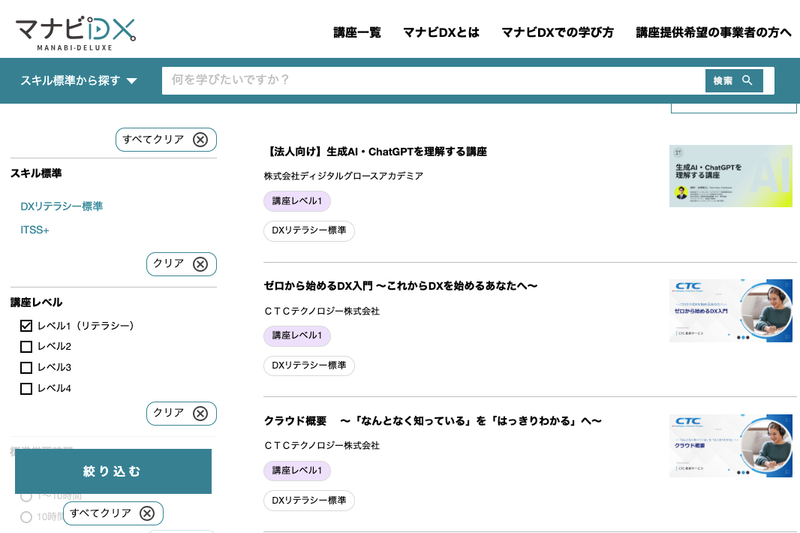
Task: Open 【法人向け】生成AI・ChatGPTを理解する講座 course
Action: (x=376, y=151)
